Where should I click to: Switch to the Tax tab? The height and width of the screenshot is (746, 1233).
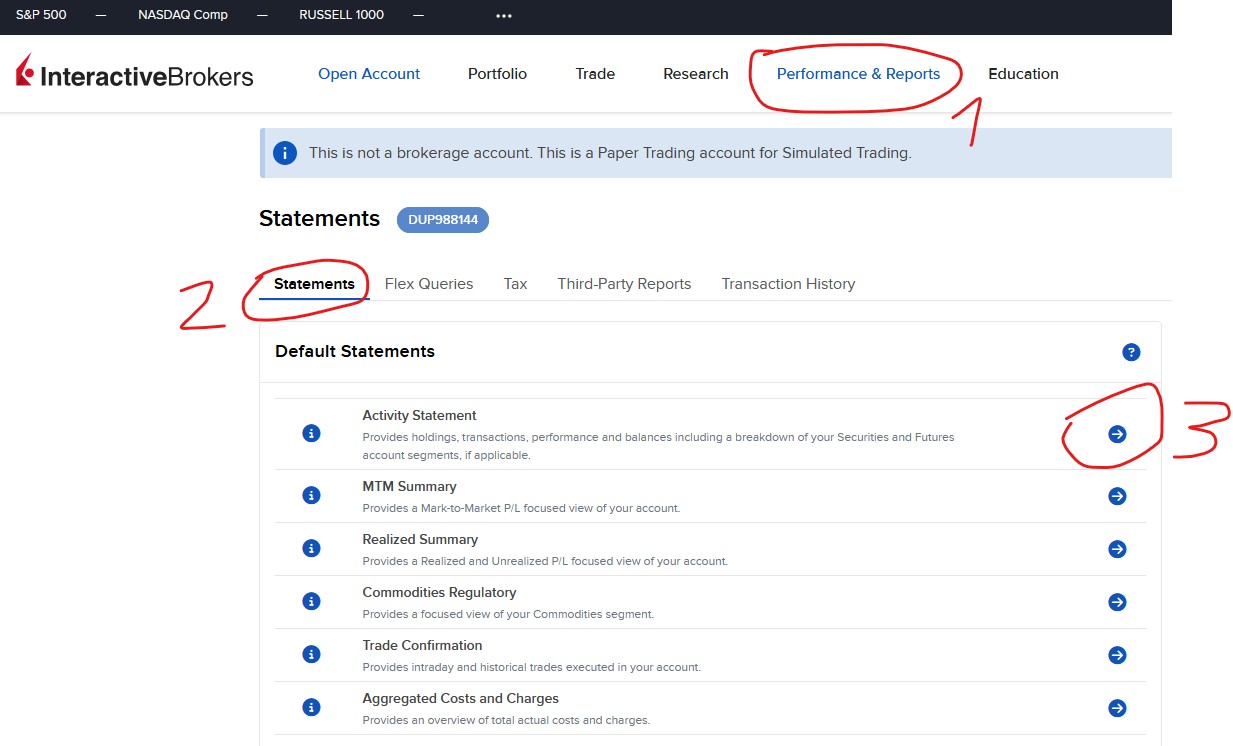(x=515, y=284)
